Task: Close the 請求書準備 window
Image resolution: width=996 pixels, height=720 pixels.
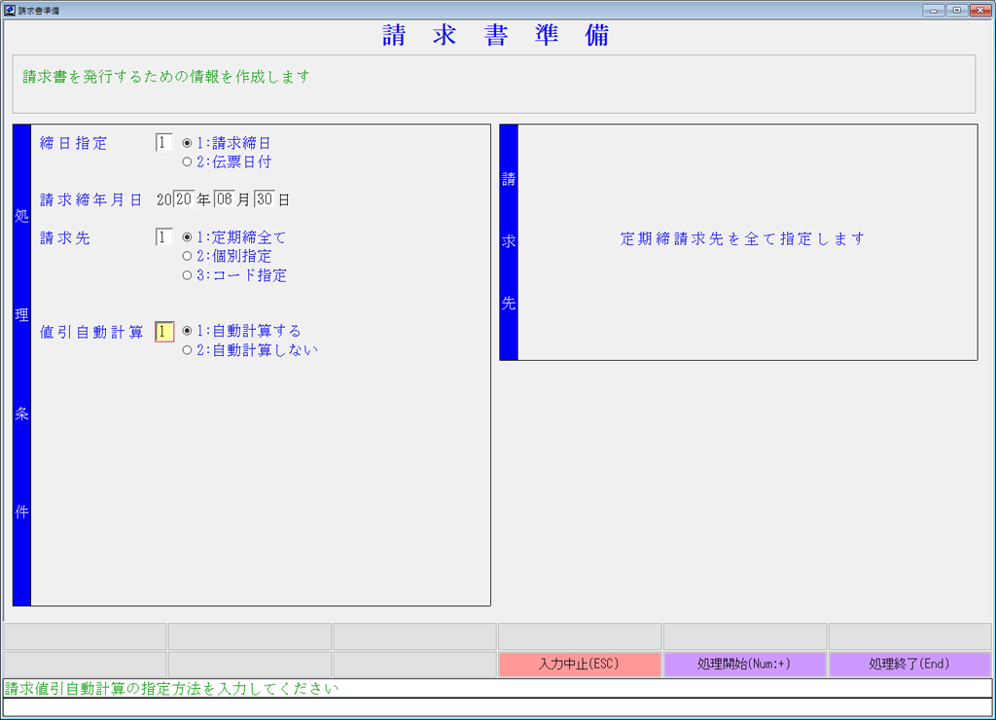Action: pos(978,9)
